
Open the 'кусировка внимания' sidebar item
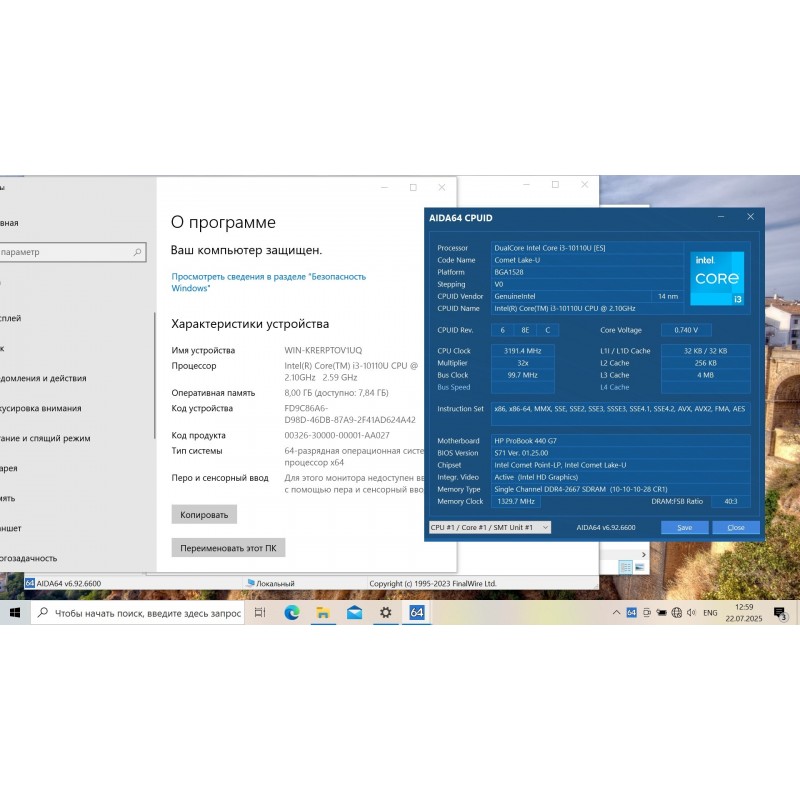[x=41, y=409]
